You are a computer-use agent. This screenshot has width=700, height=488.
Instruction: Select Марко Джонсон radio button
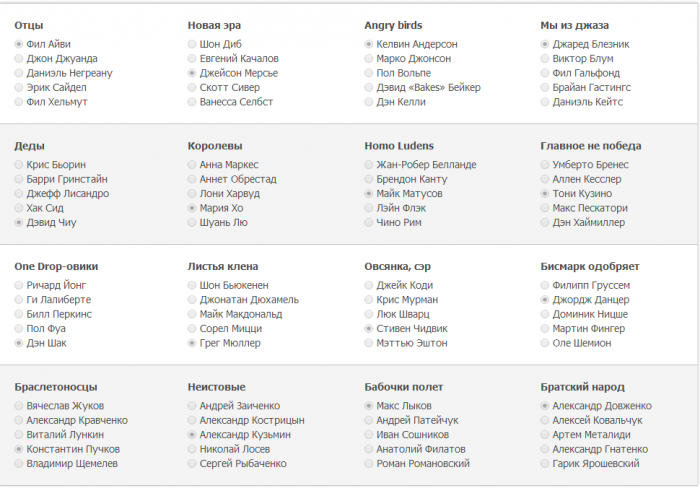click(x=370, y=59)
